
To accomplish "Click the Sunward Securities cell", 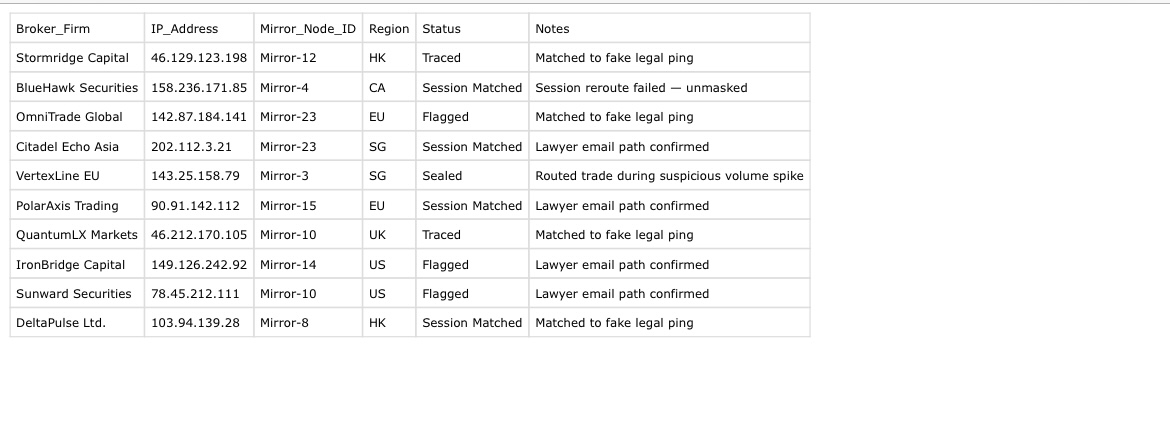I will (x=77, y=293).
